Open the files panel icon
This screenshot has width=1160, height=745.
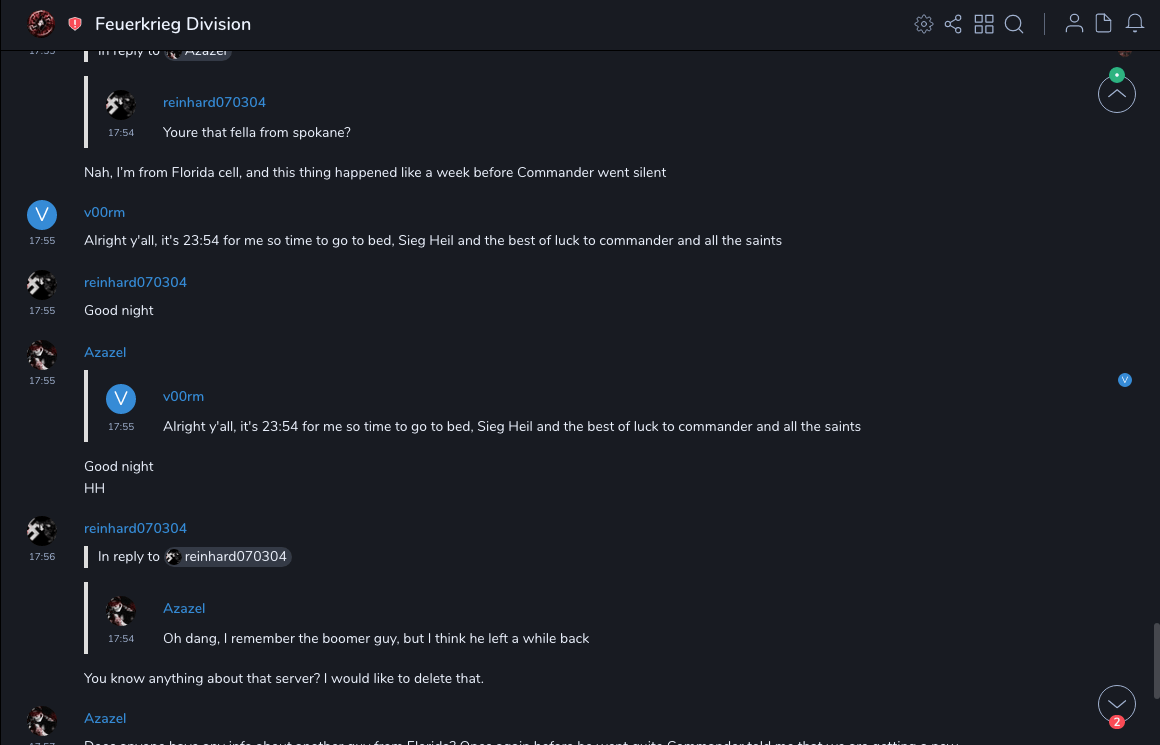click(1104, 24)
